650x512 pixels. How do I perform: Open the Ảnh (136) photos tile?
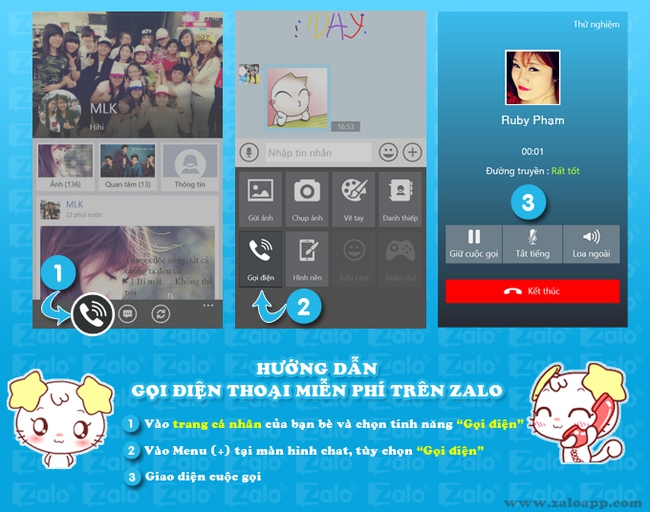click(x=65, y=167)
